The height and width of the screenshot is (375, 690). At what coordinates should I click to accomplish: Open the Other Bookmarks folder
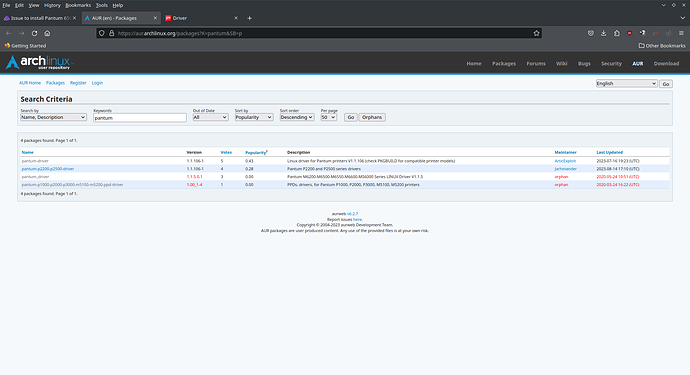(x=662, y=46)
